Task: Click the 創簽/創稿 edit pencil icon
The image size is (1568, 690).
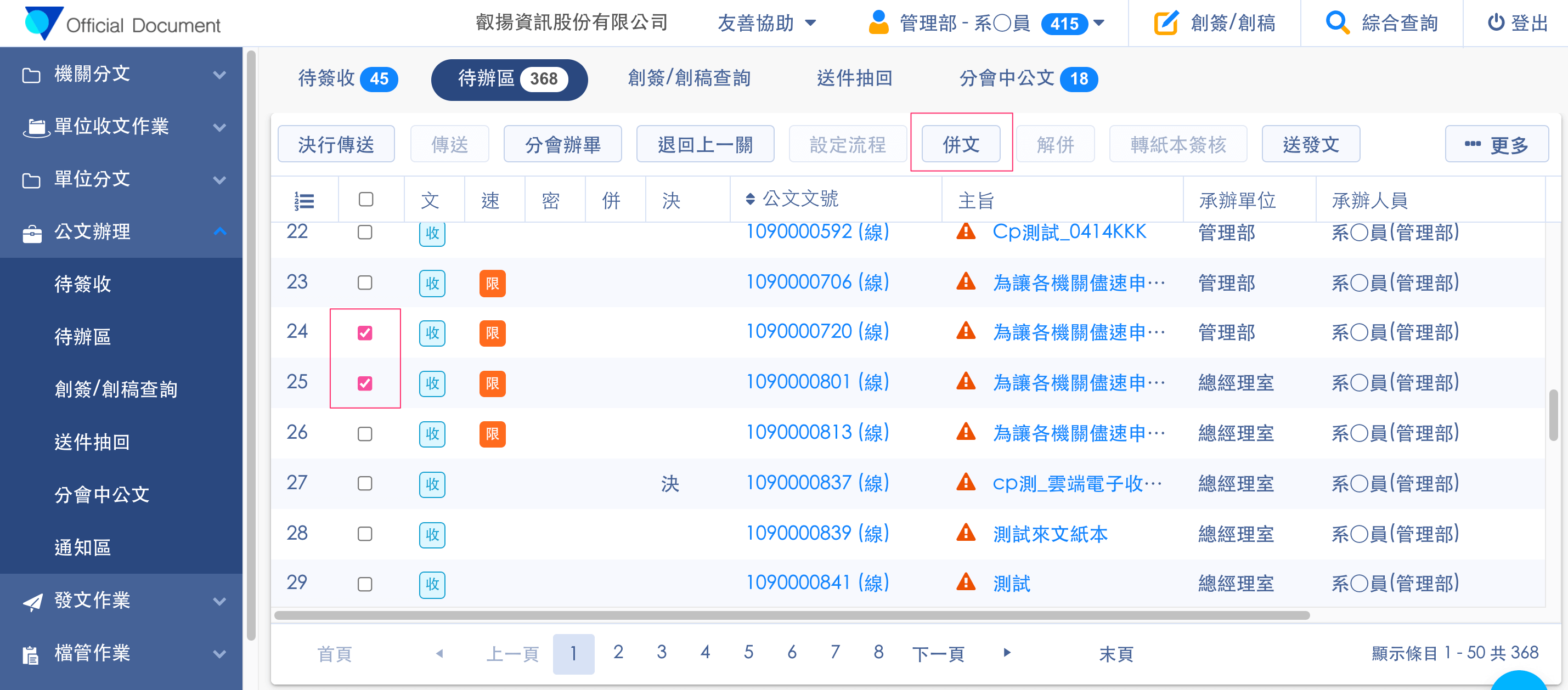Action: [x=1166, y=23]
